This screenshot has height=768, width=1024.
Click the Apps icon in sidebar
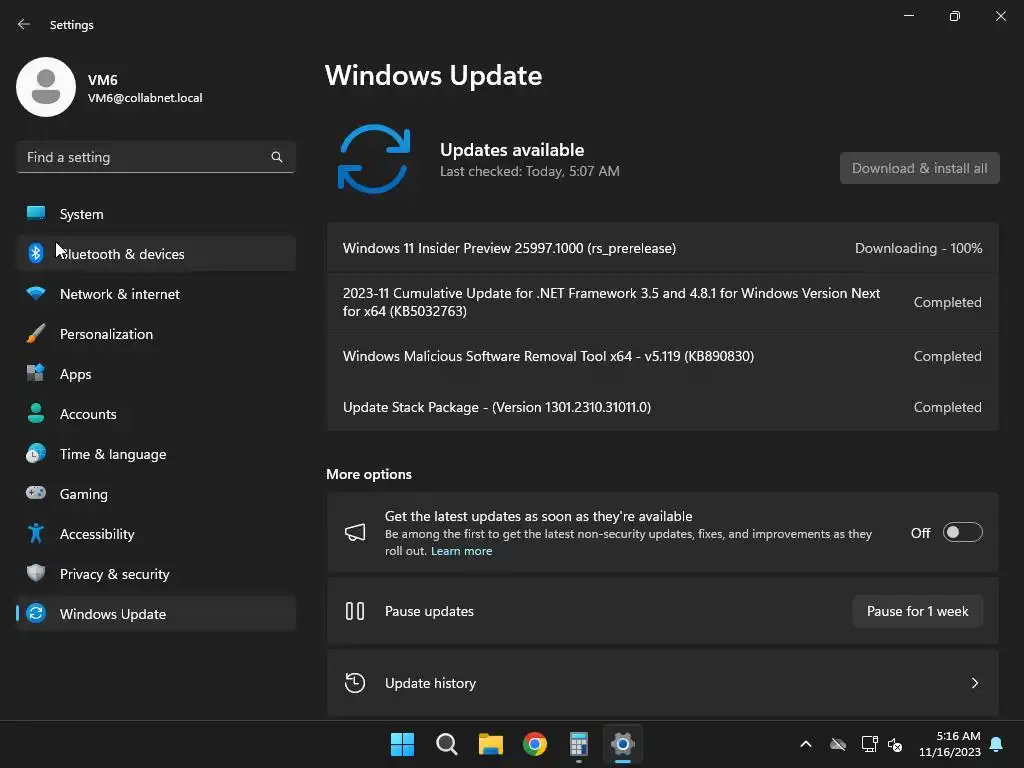point(36,374)
